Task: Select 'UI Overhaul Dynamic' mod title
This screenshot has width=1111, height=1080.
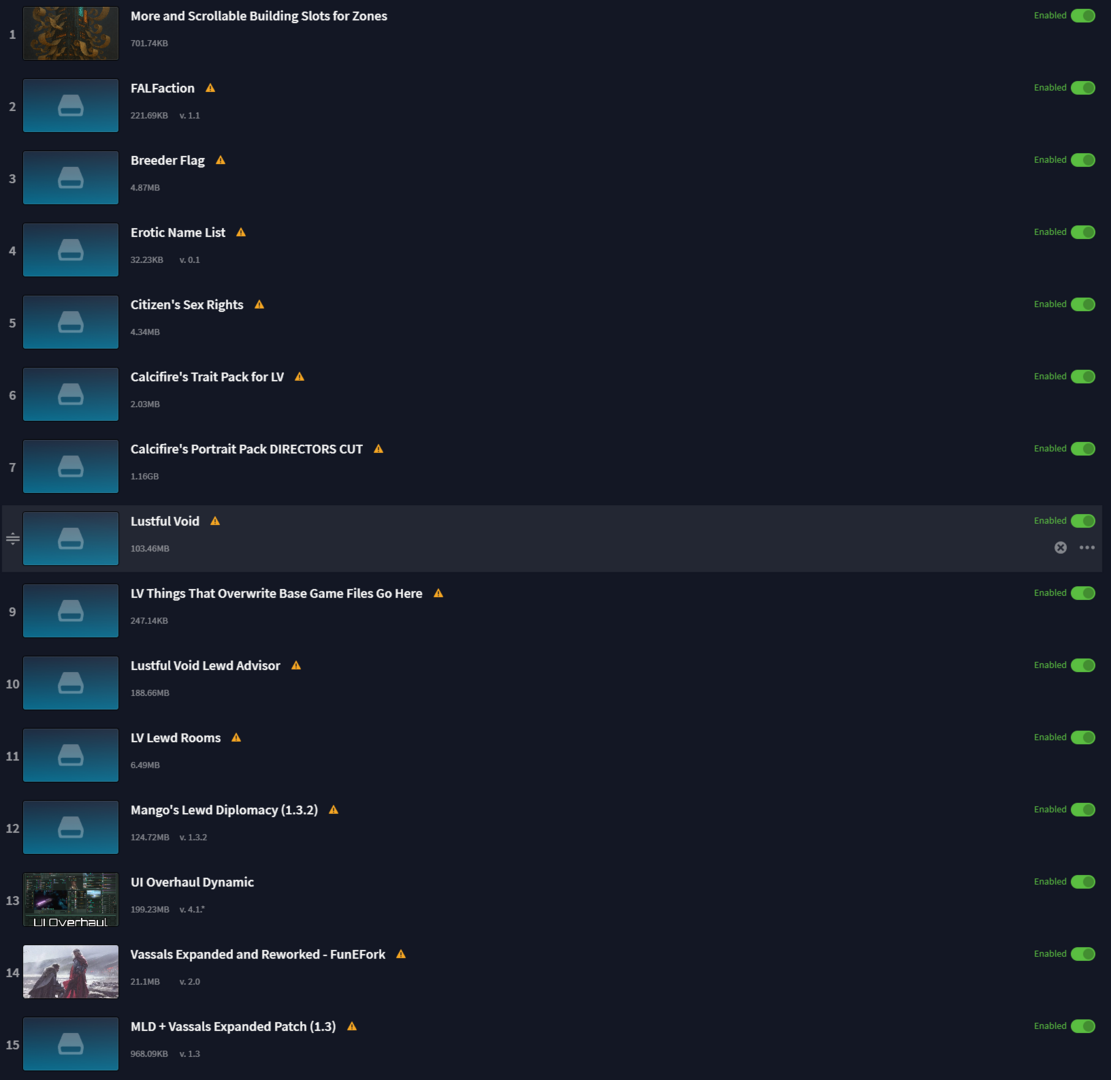Action: coord(192,882)
